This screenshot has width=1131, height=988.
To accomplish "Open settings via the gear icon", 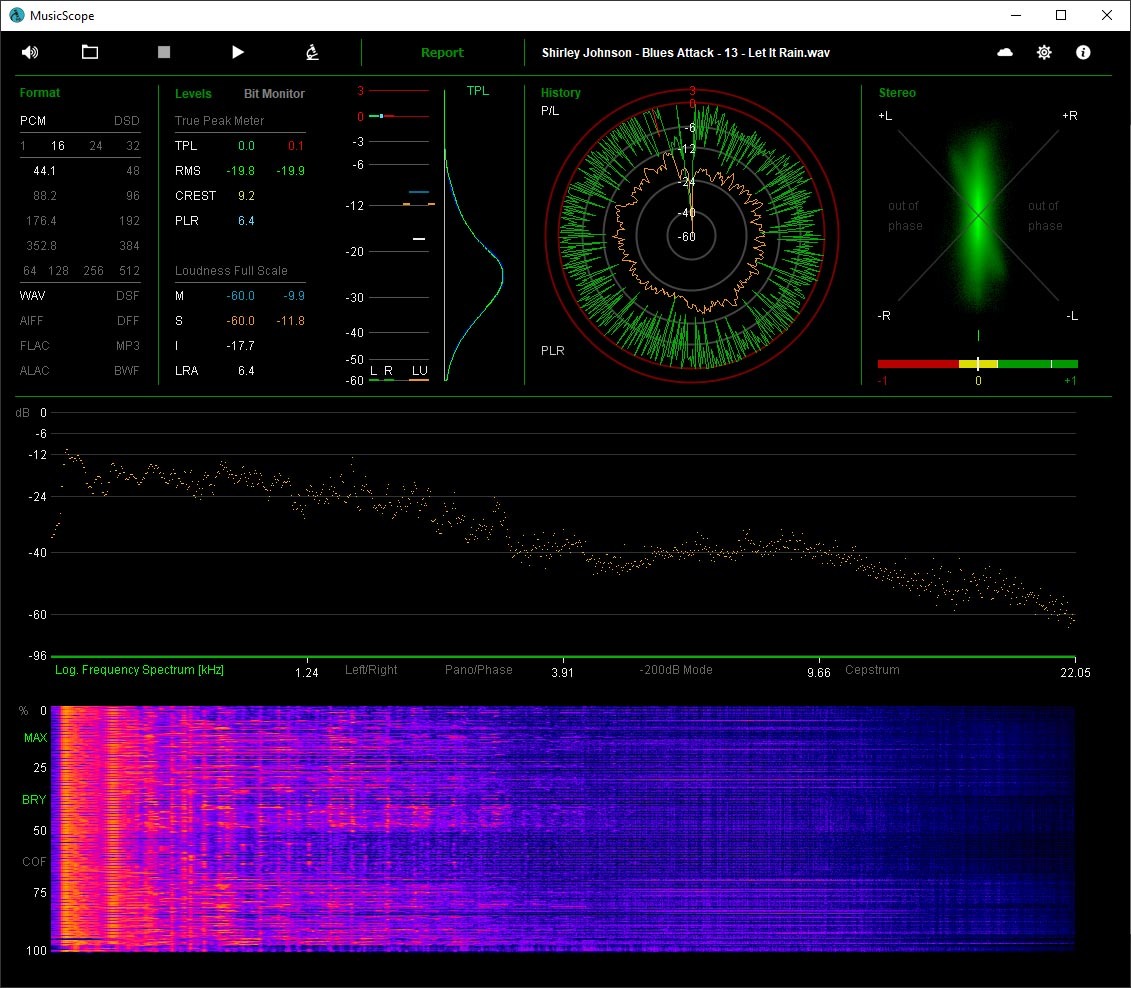I will coord(1044,52).
